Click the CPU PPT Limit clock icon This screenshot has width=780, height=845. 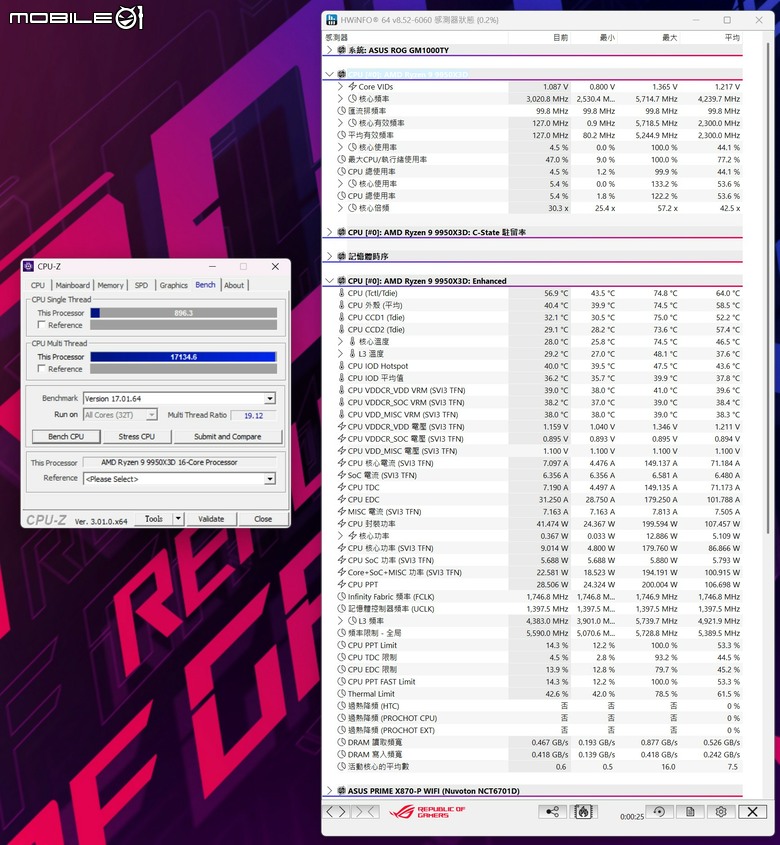(x=341, y=645)
